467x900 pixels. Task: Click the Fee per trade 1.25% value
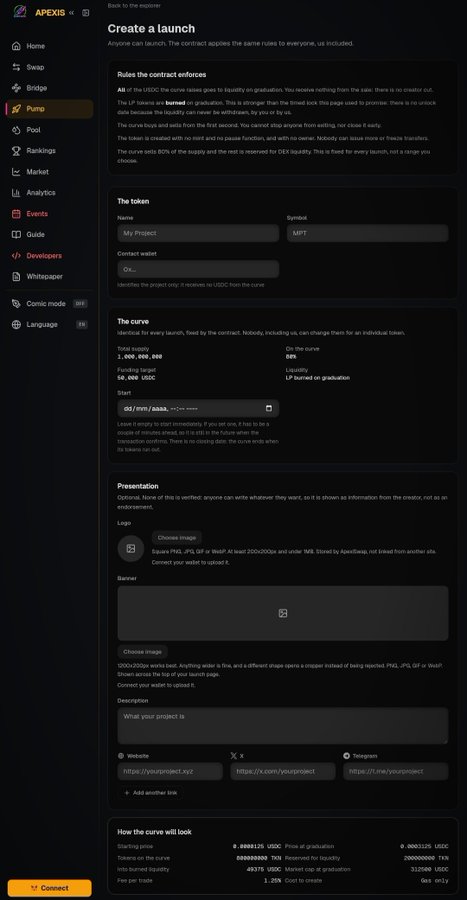(x=273, y=880)
